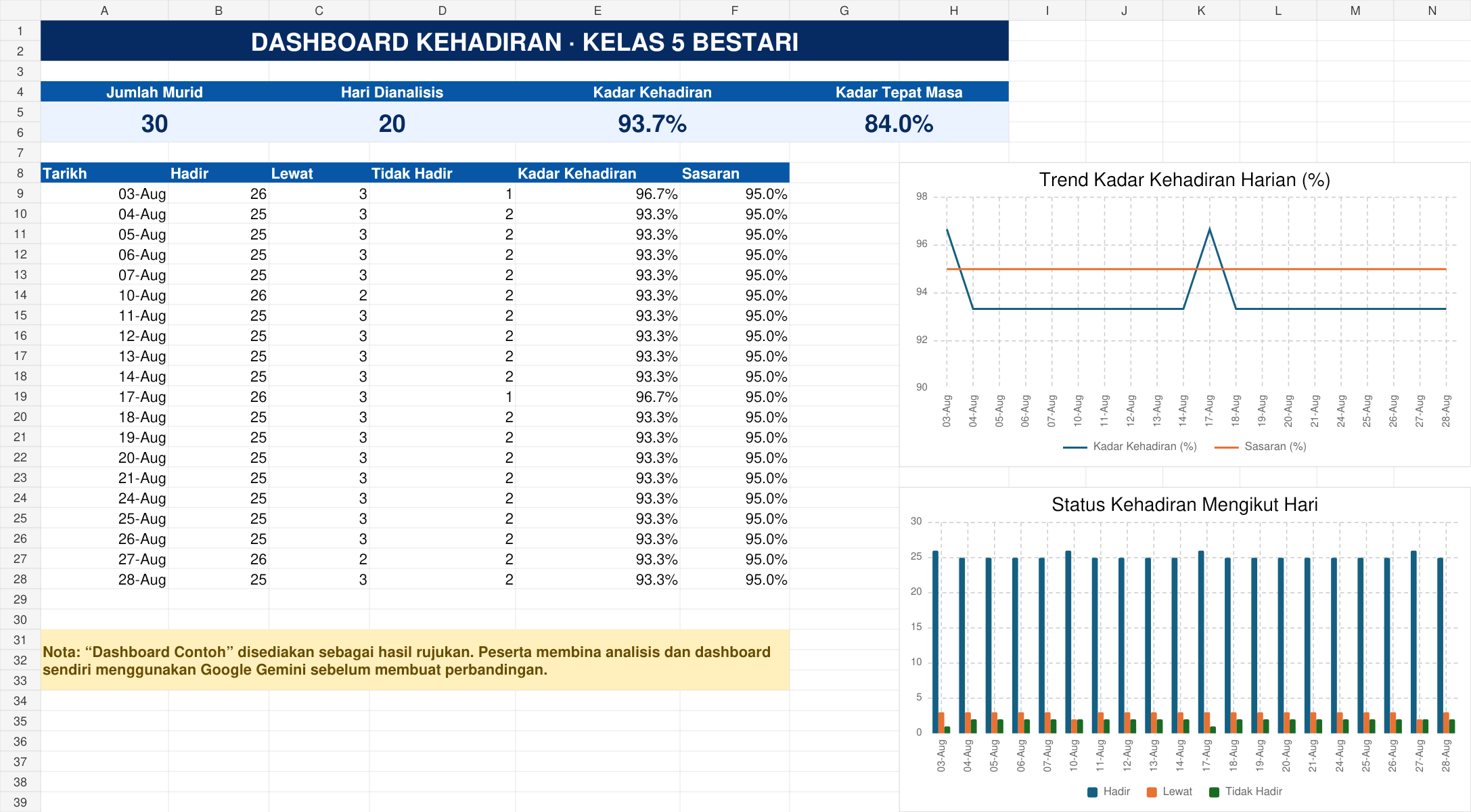This screenshot has height=812, width=1471.
Task: Click the Hari Dianalisis value 20
Action: [392, 123]
